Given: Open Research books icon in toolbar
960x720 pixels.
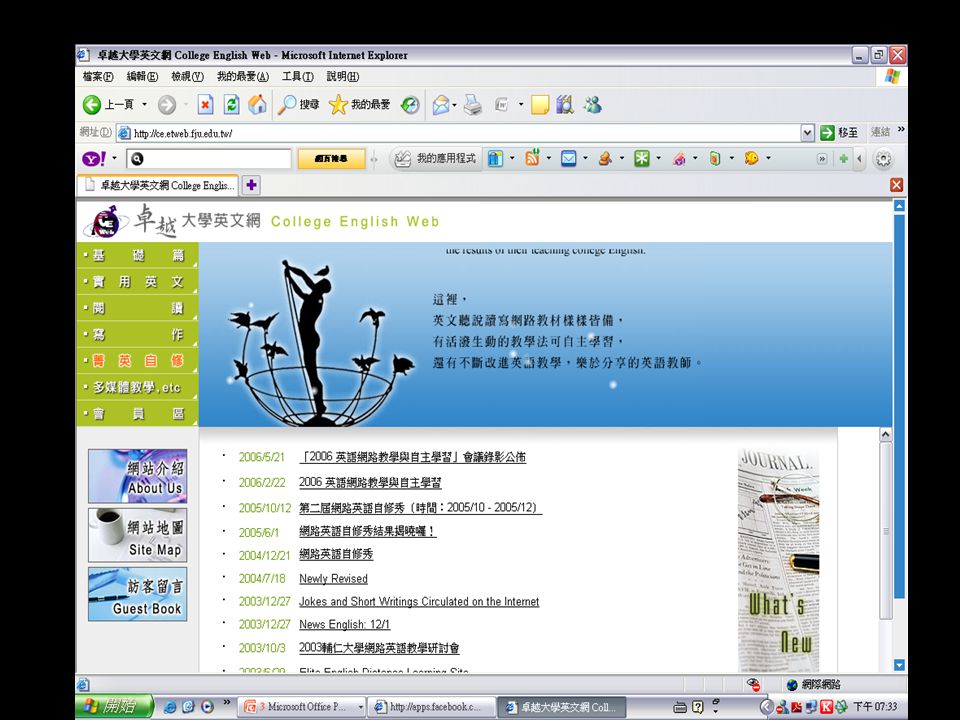Looking at the screenshot, I should [x=564, y=105].
